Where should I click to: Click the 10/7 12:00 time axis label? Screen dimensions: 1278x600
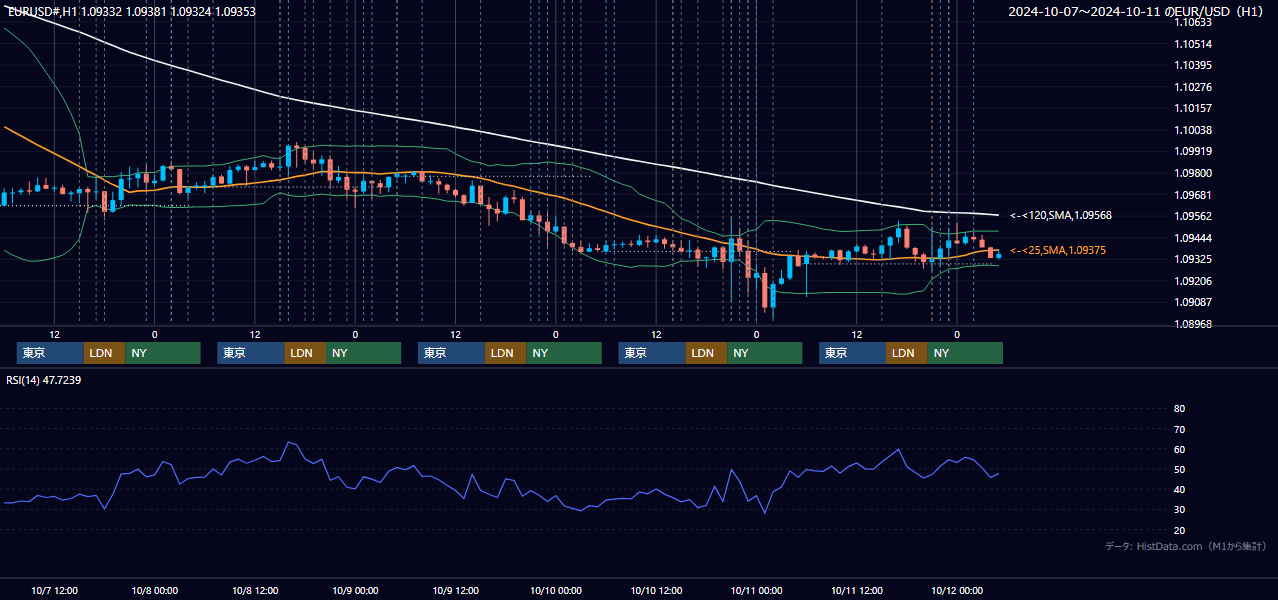point(55,590)
